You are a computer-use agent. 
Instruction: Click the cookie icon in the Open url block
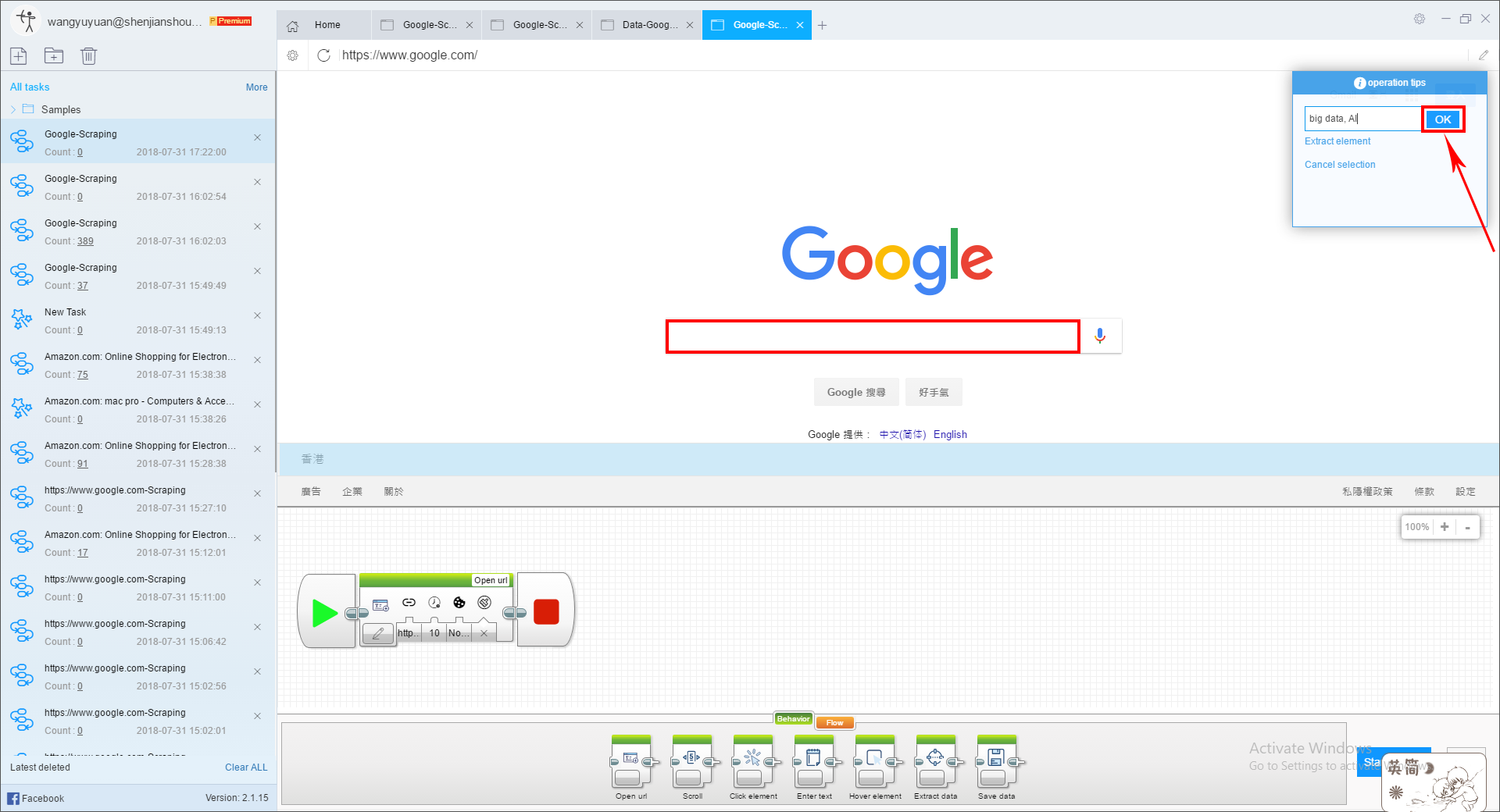point(459,603)
